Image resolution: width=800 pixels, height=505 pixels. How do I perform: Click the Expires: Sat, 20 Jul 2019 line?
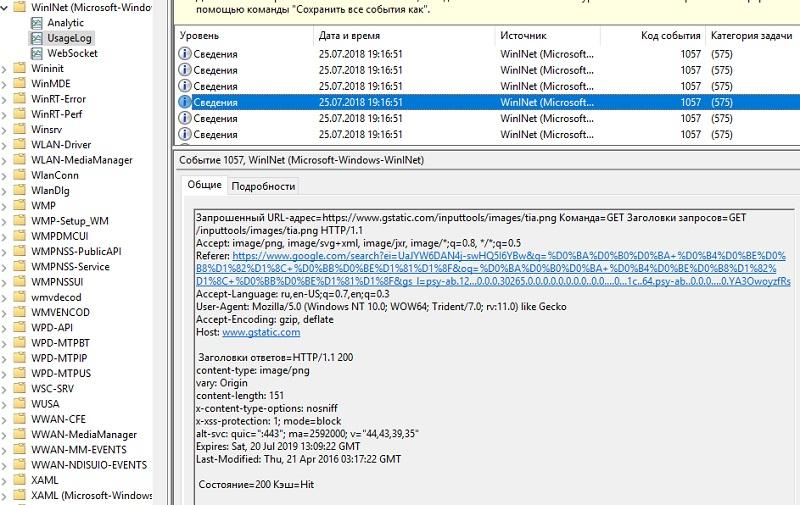point(278,446)
